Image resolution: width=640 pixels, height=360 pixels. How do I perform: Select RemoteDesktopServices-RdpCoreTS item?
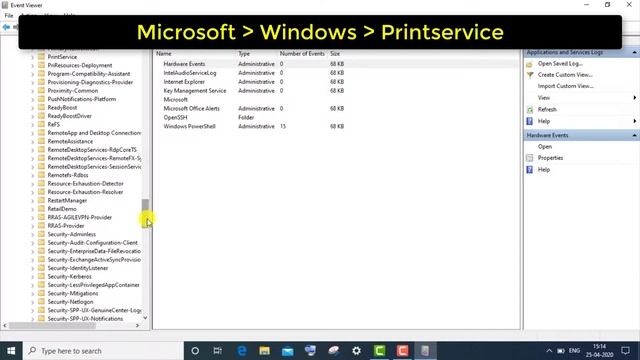tap(92, 150)
